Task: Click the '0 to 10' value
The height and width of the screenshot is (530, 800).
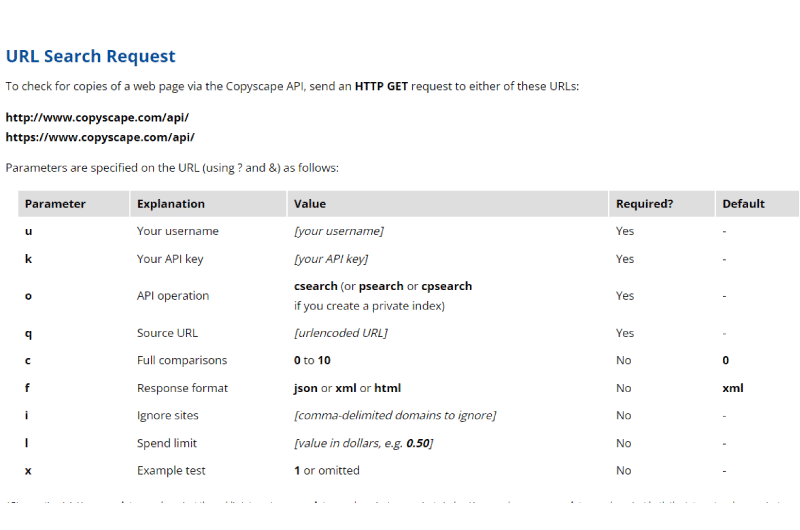Action: point(312,360)
